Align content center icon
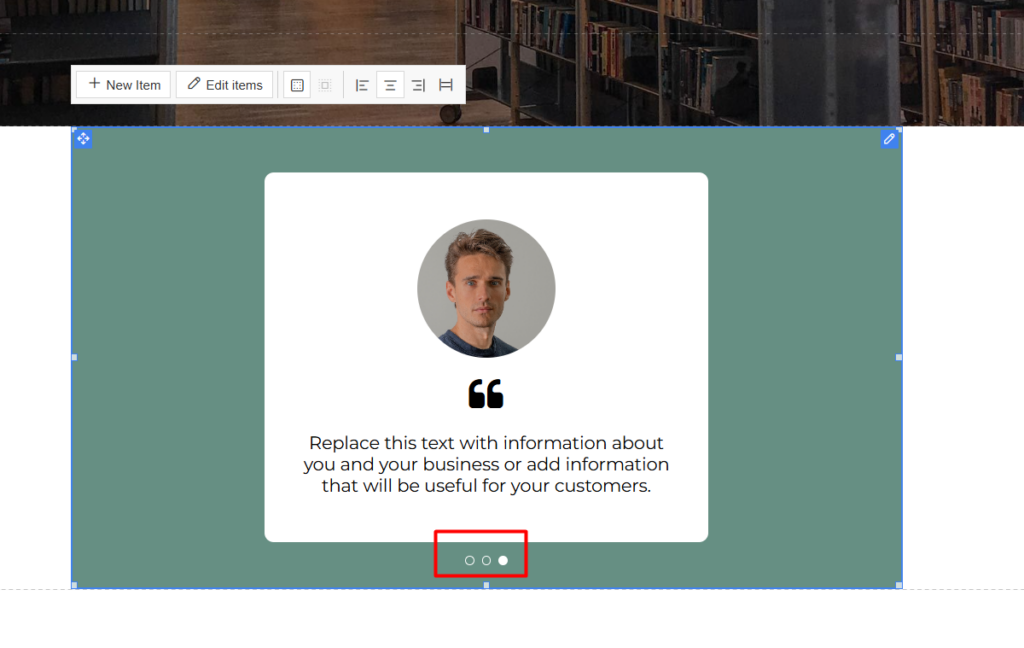1024x648 pixels. [390, 86]
